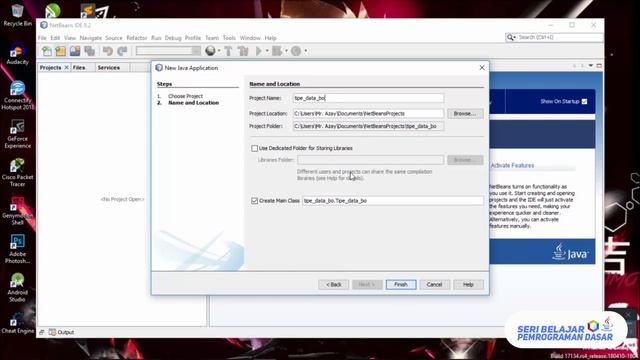Open the Refactor menu
Image resolution: width=640 pixels, height=360 pixels.
[137, 38]
